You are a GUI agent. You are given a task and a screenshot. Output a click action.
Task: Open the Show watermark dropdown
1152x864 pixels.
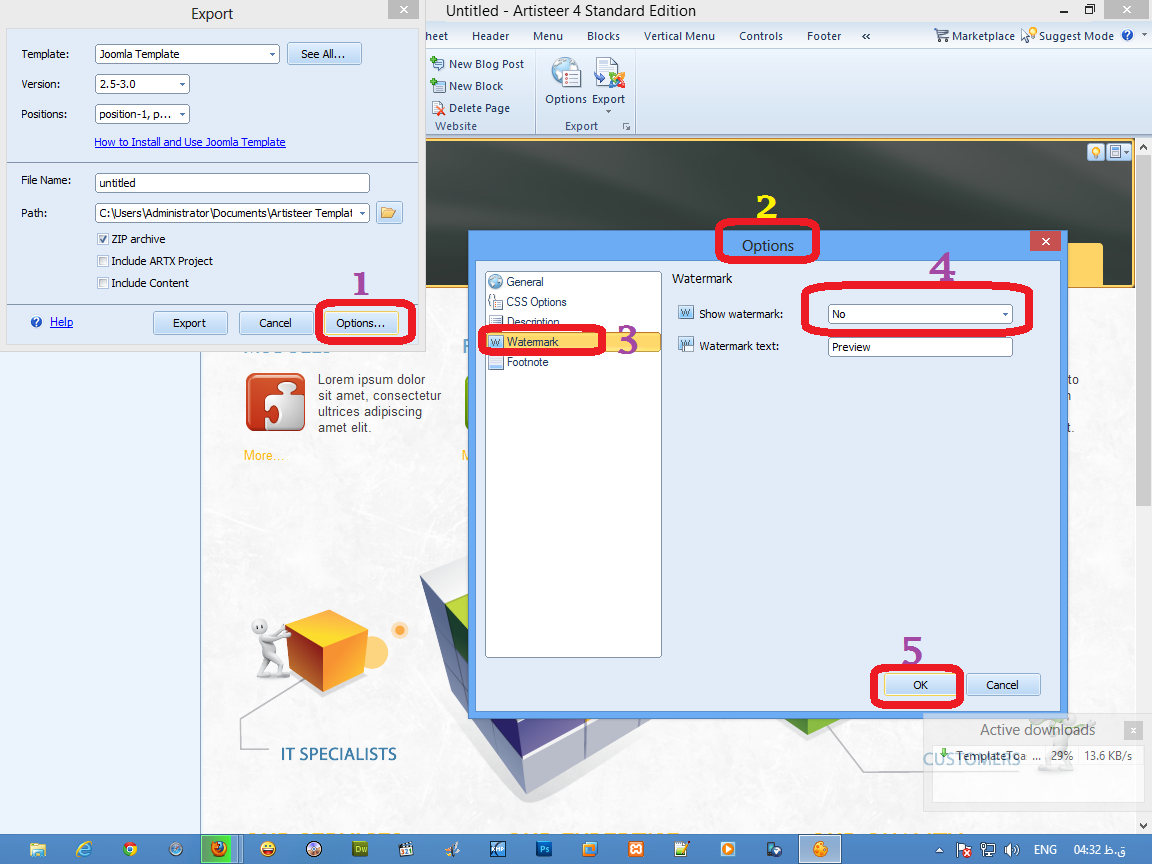coord(920,314)
